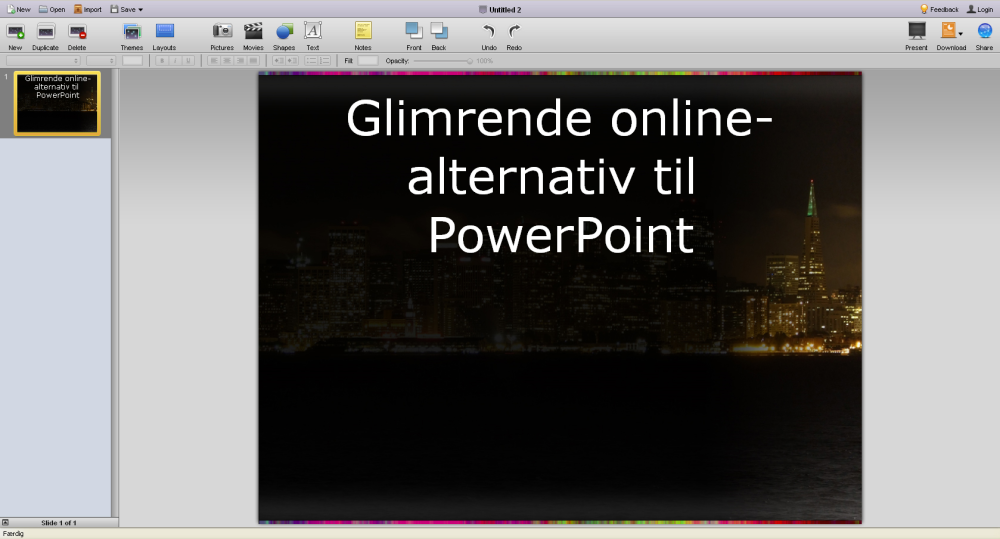Screen dimensions: 1000x539
Task: Open the font family dropdown
Action: [x=43, y=61]
